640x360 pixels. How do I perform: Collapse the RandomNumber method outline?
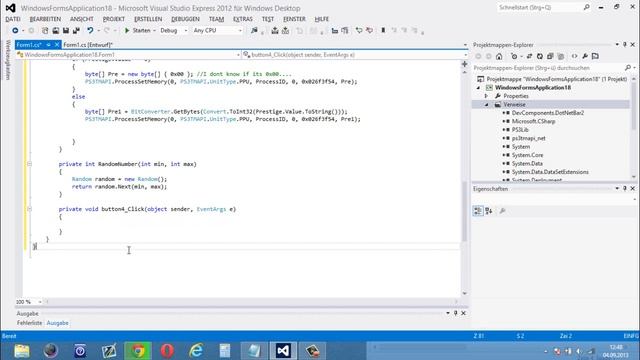[29, 164]
